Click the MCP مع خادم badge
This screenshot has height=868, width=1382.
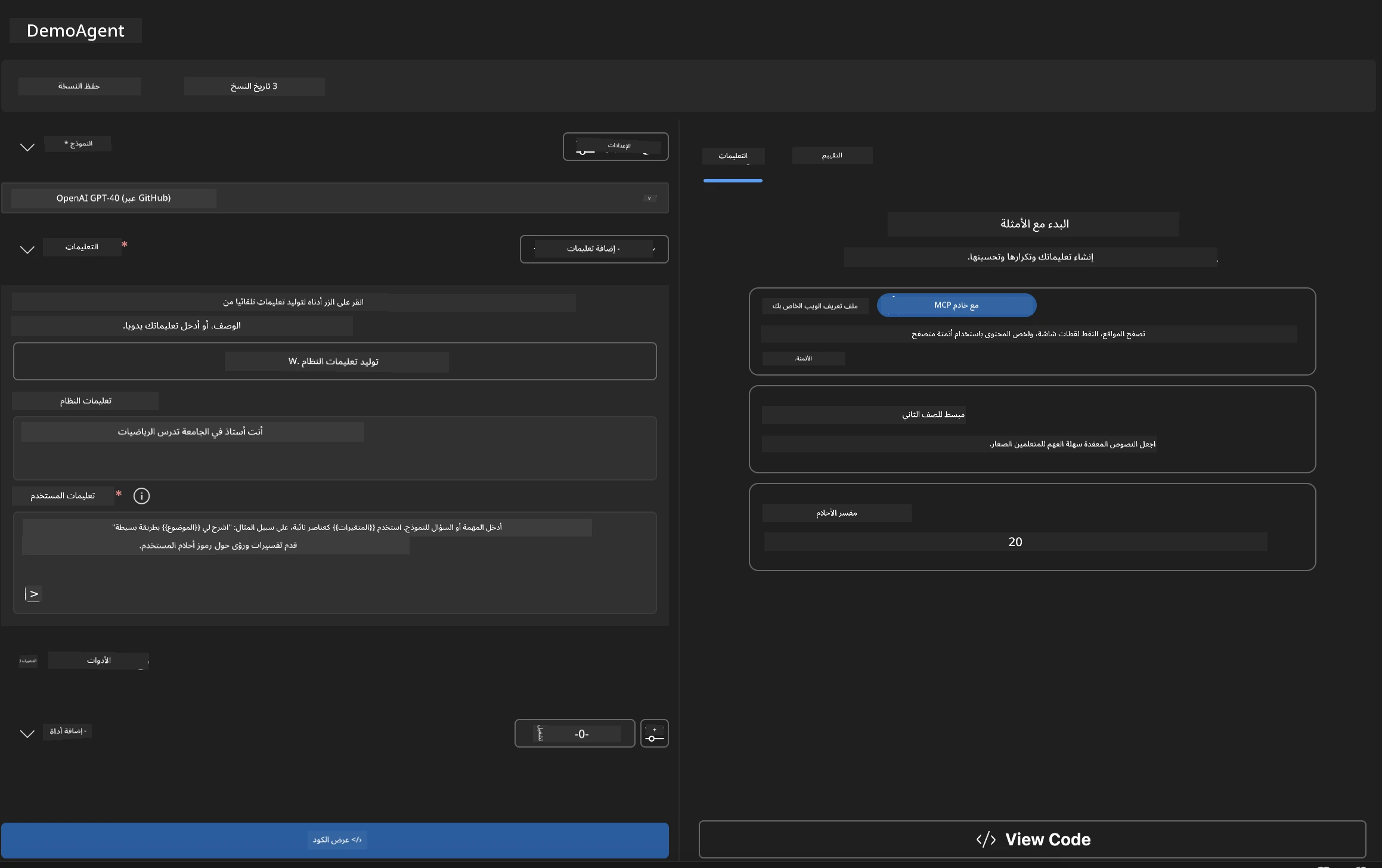[956, 305]
